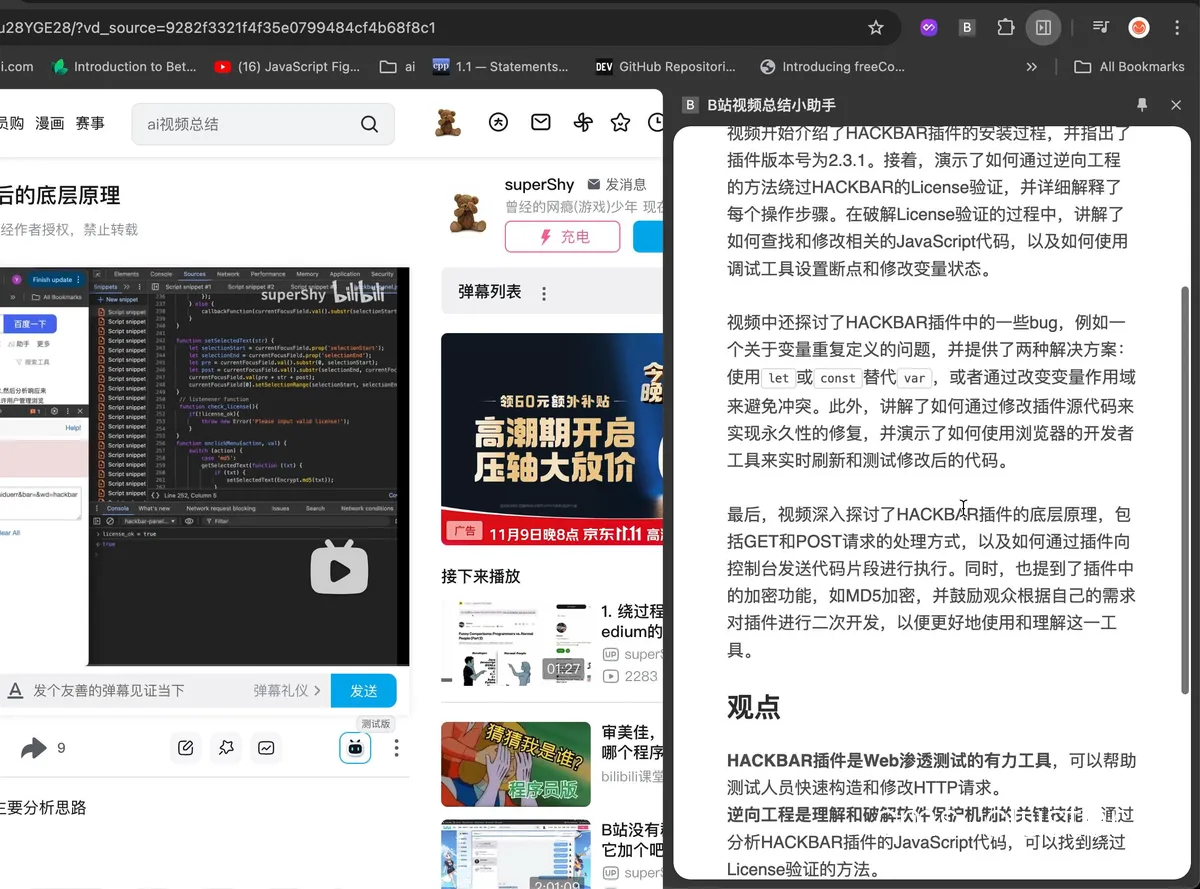The width and height of the screenshot is (1200, 889).
Task: Click the magnifier search icon
Action: (369, 124)
